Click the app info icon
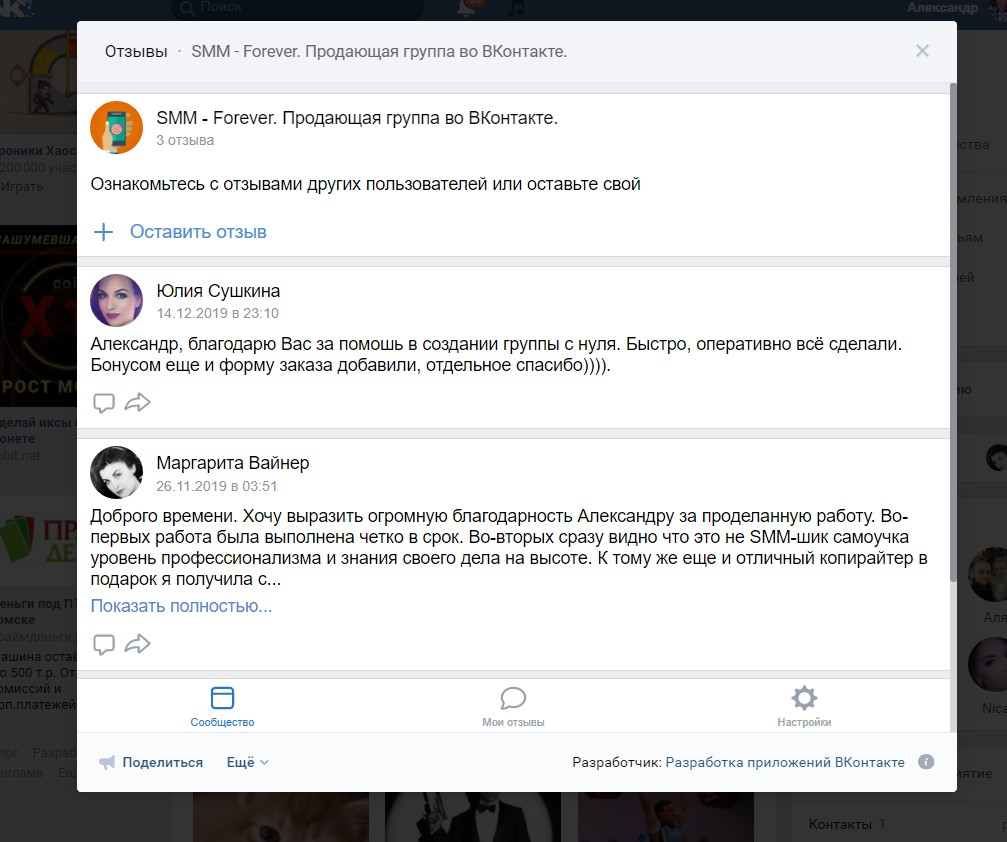The width and height of the screenshot is (1007, 842). coord(926,762)
